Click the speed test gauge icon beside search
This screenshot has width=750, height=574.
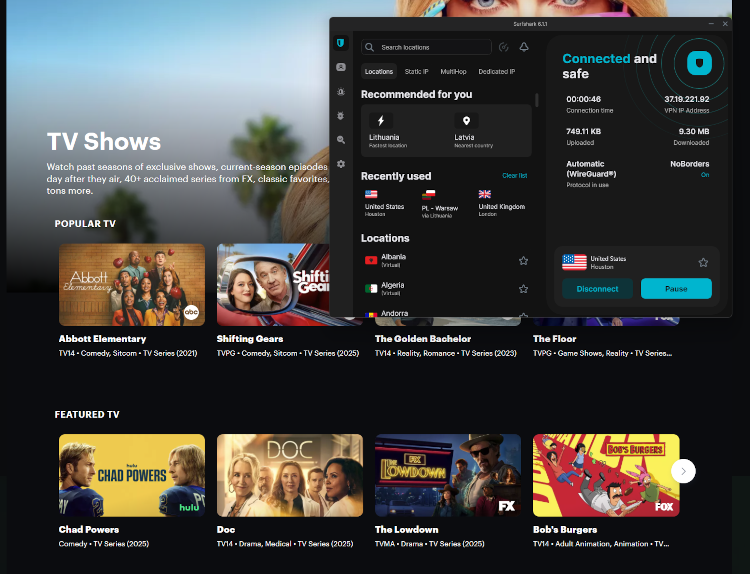click(503, 47)
